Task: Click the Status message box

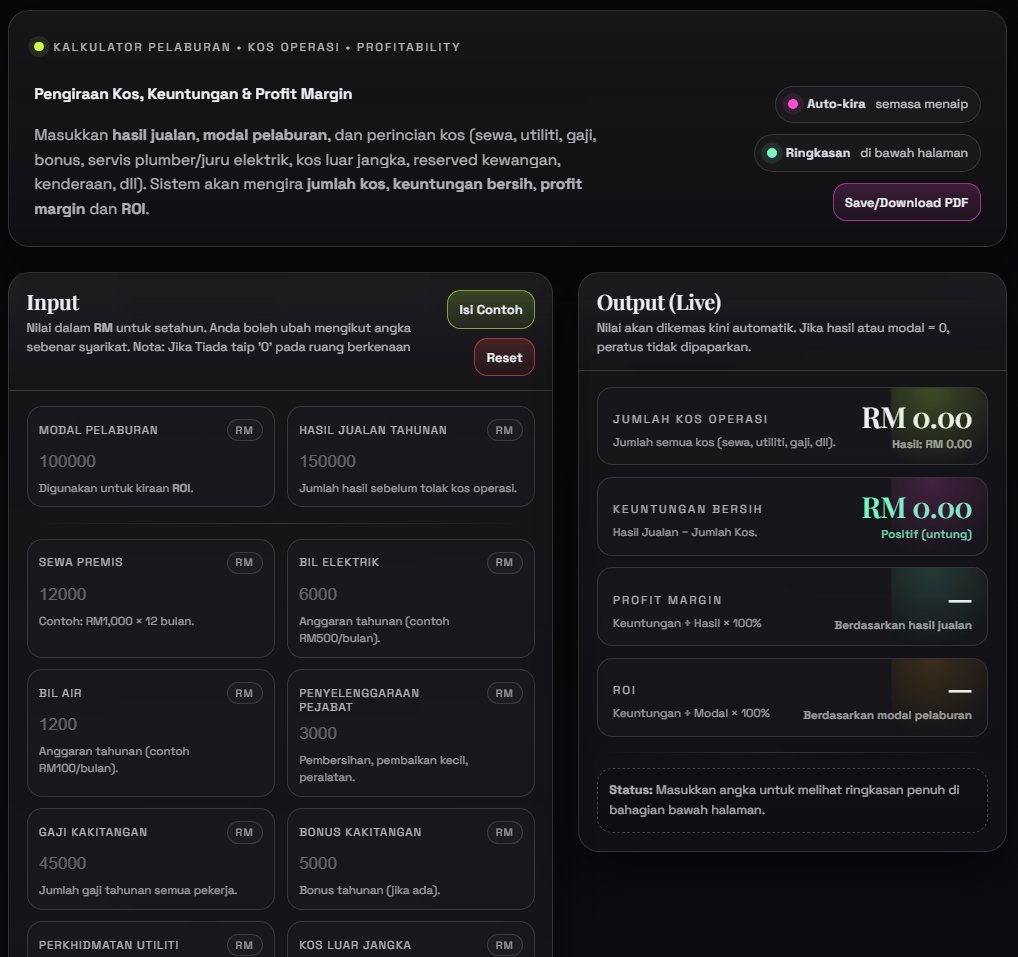Action: (792, 800)
